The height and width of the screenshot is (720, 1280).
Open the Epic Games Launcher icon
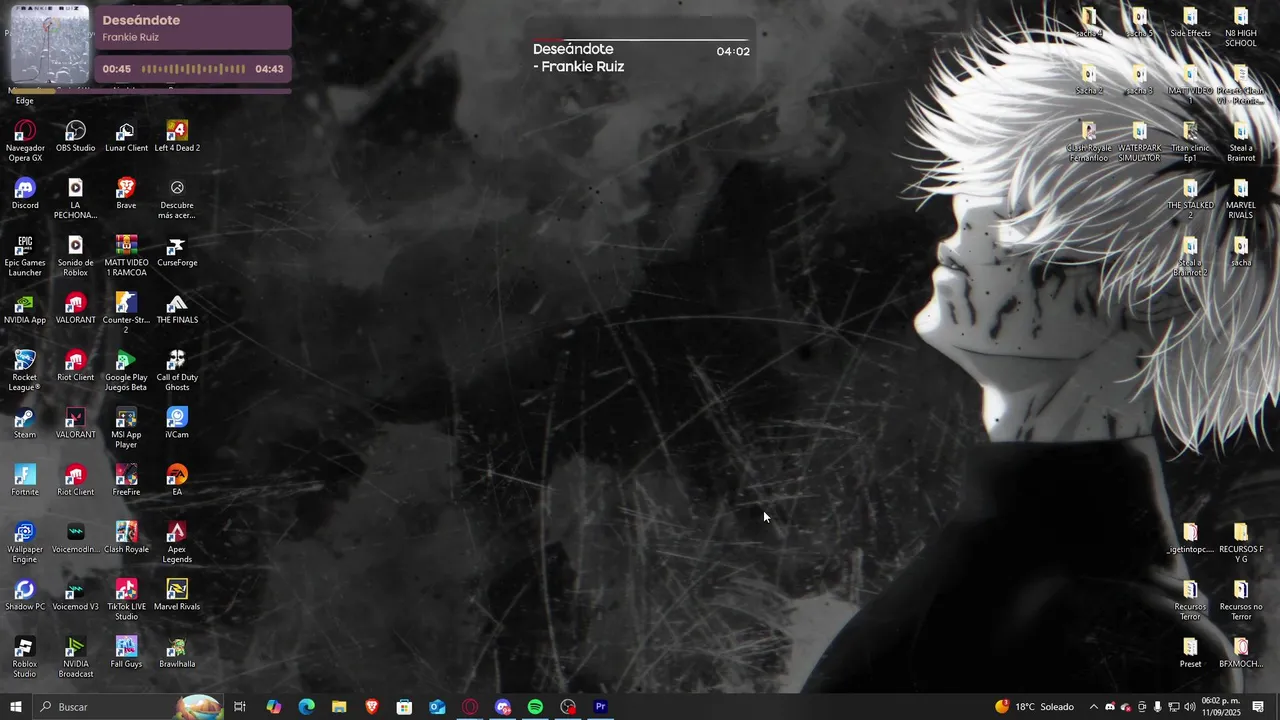point(25,256)
